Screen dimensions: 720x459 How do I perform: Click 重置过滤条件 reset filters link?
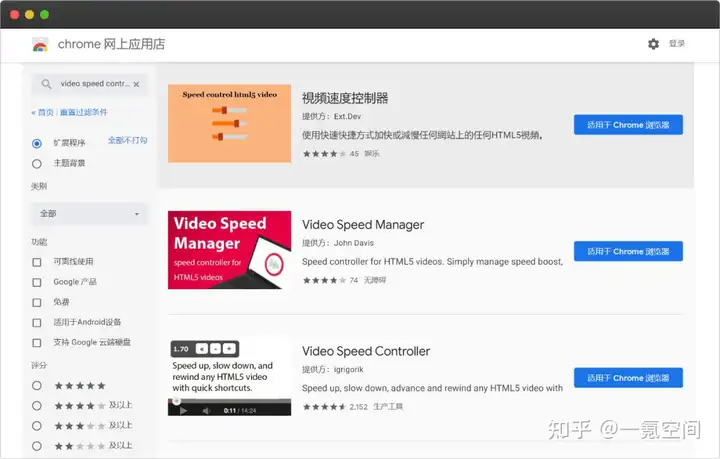[x=84, y=112]
